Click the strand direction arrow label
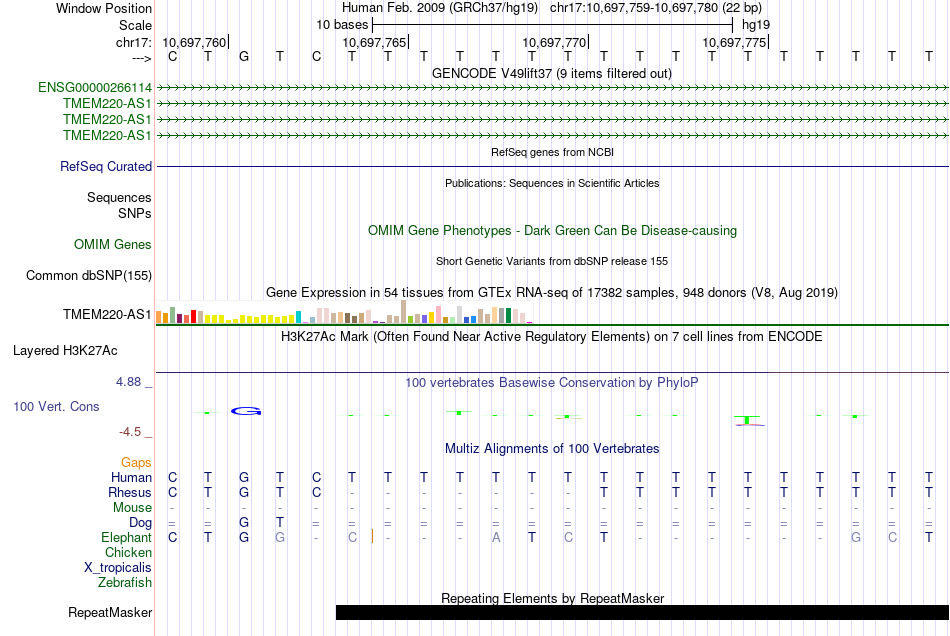The image size is (950, 636). [142, 58]
